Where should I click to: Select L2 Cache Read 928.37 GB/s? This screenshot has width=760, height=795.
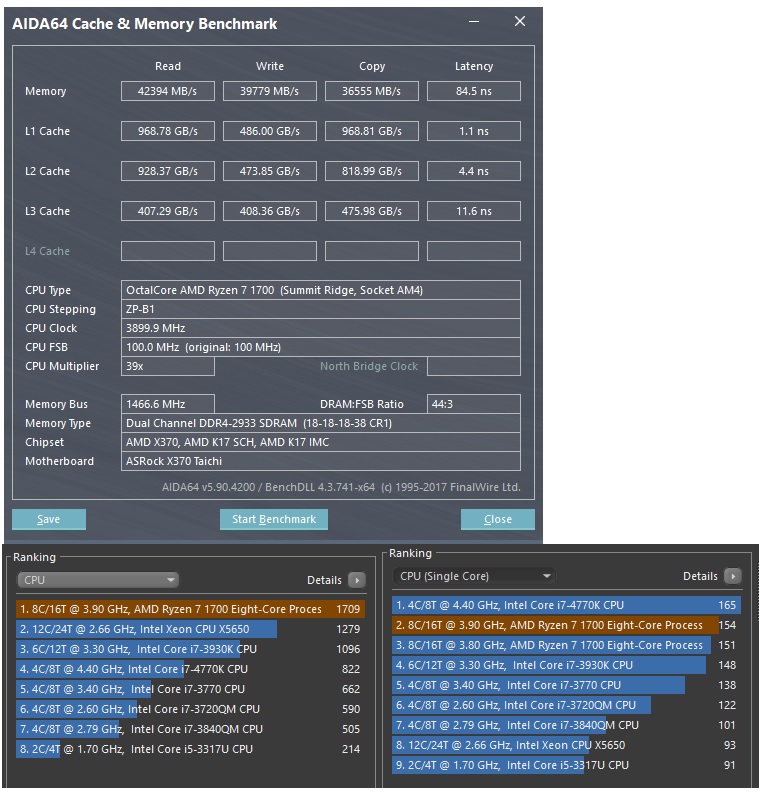[x=168, y=171]
